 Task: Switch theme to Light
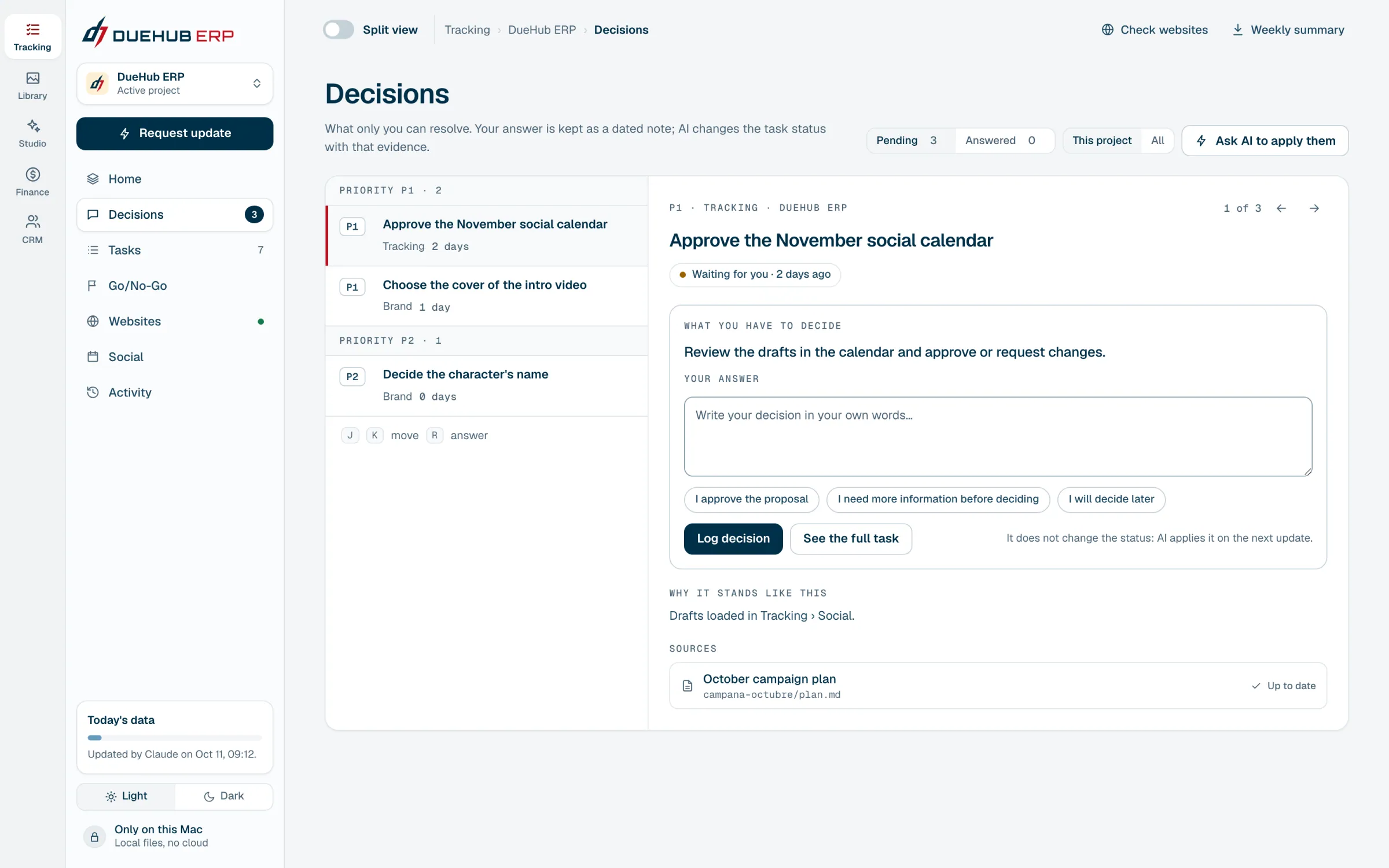pyautogui.click(x=126, y=796)
